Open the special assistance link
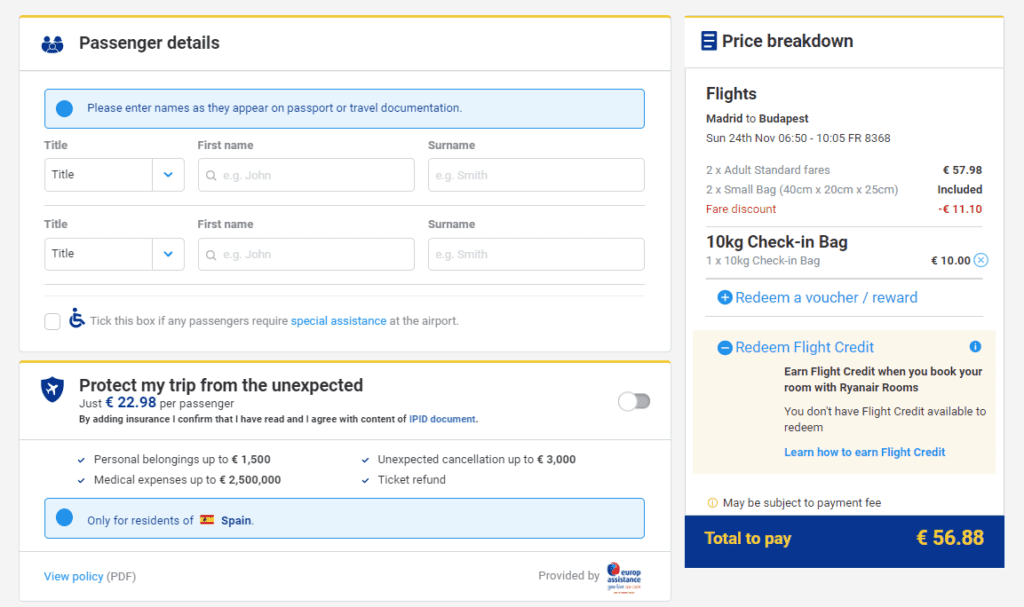Viewport: 1024px width, 607px height. (x=338, y=321)
